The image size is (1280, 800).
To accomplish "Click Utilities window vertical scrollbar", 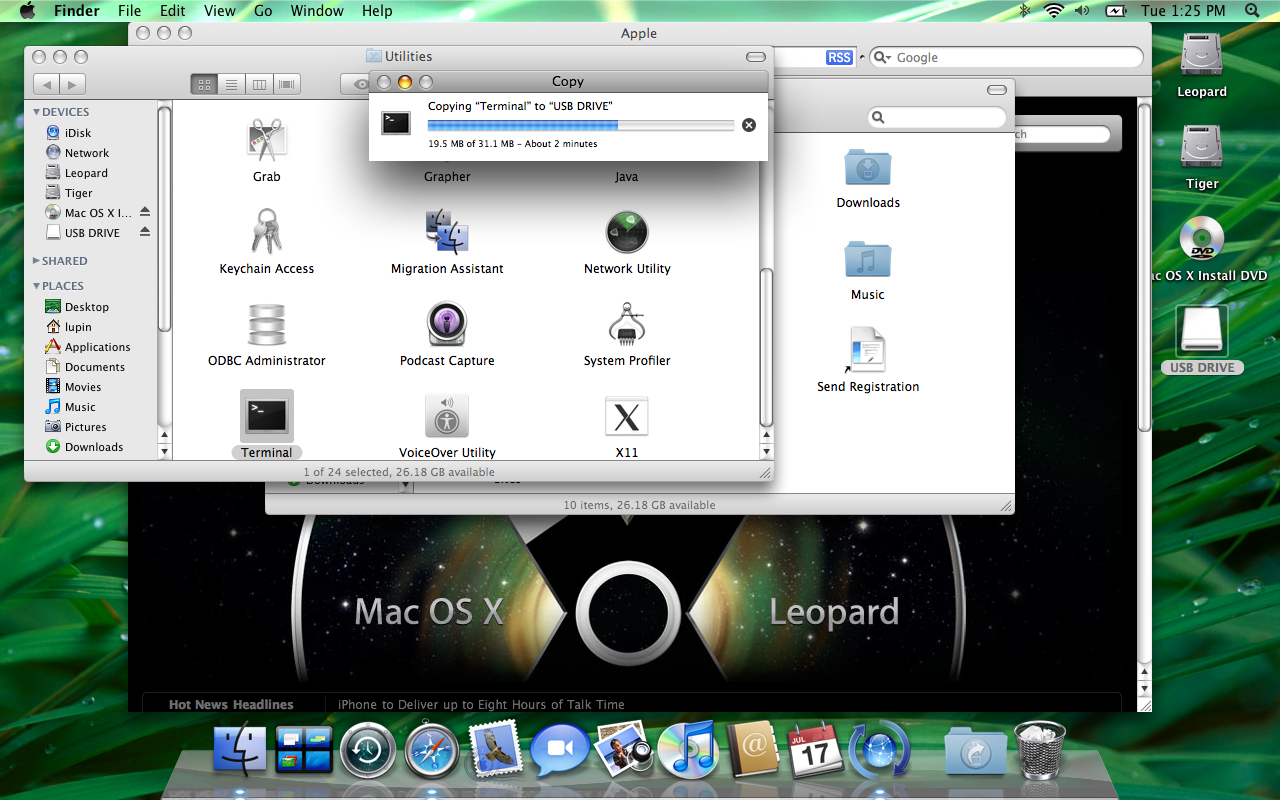I will pos(767,348).
